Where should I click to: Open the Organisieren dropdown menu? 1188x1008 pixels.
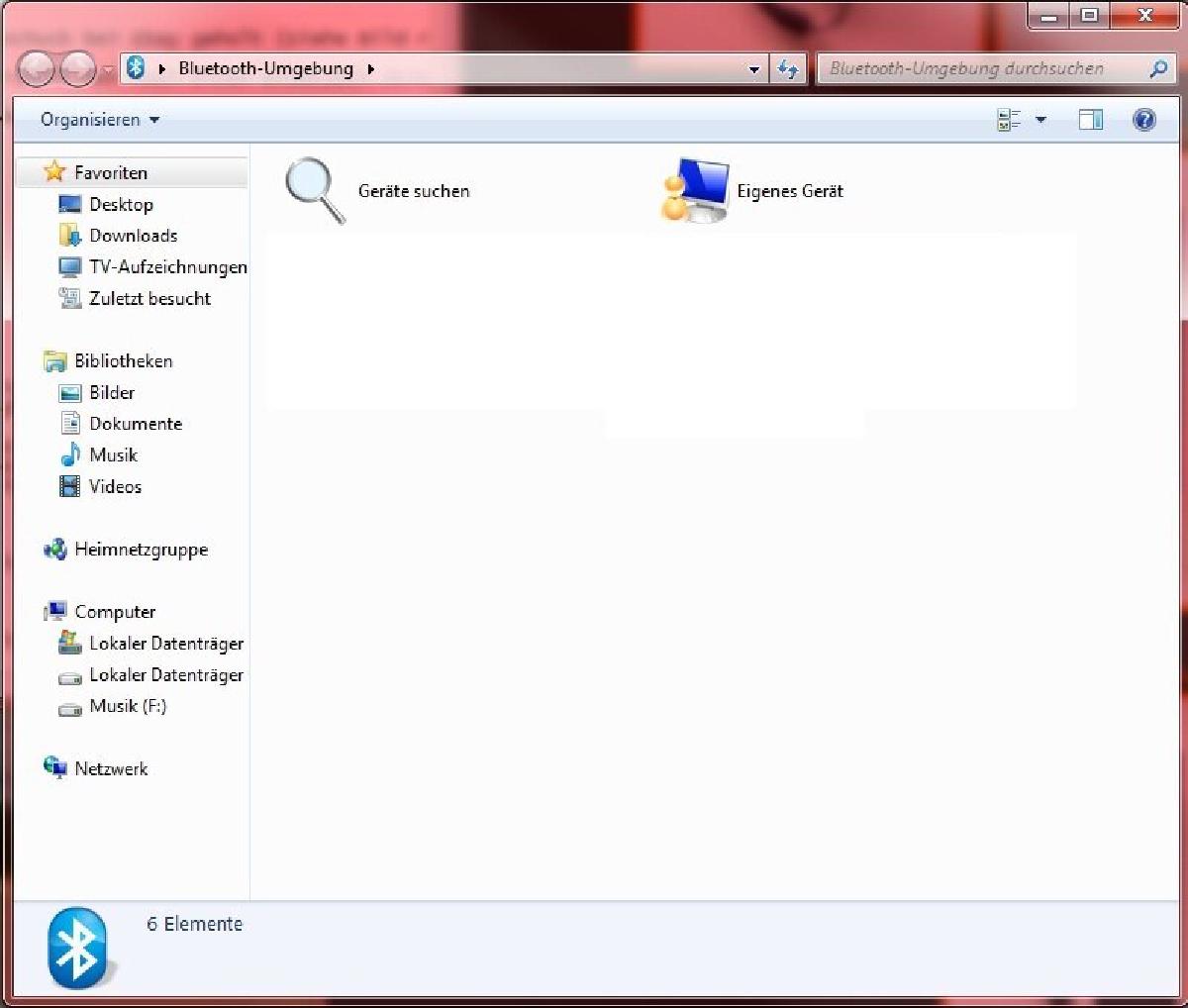coord(99,120)
